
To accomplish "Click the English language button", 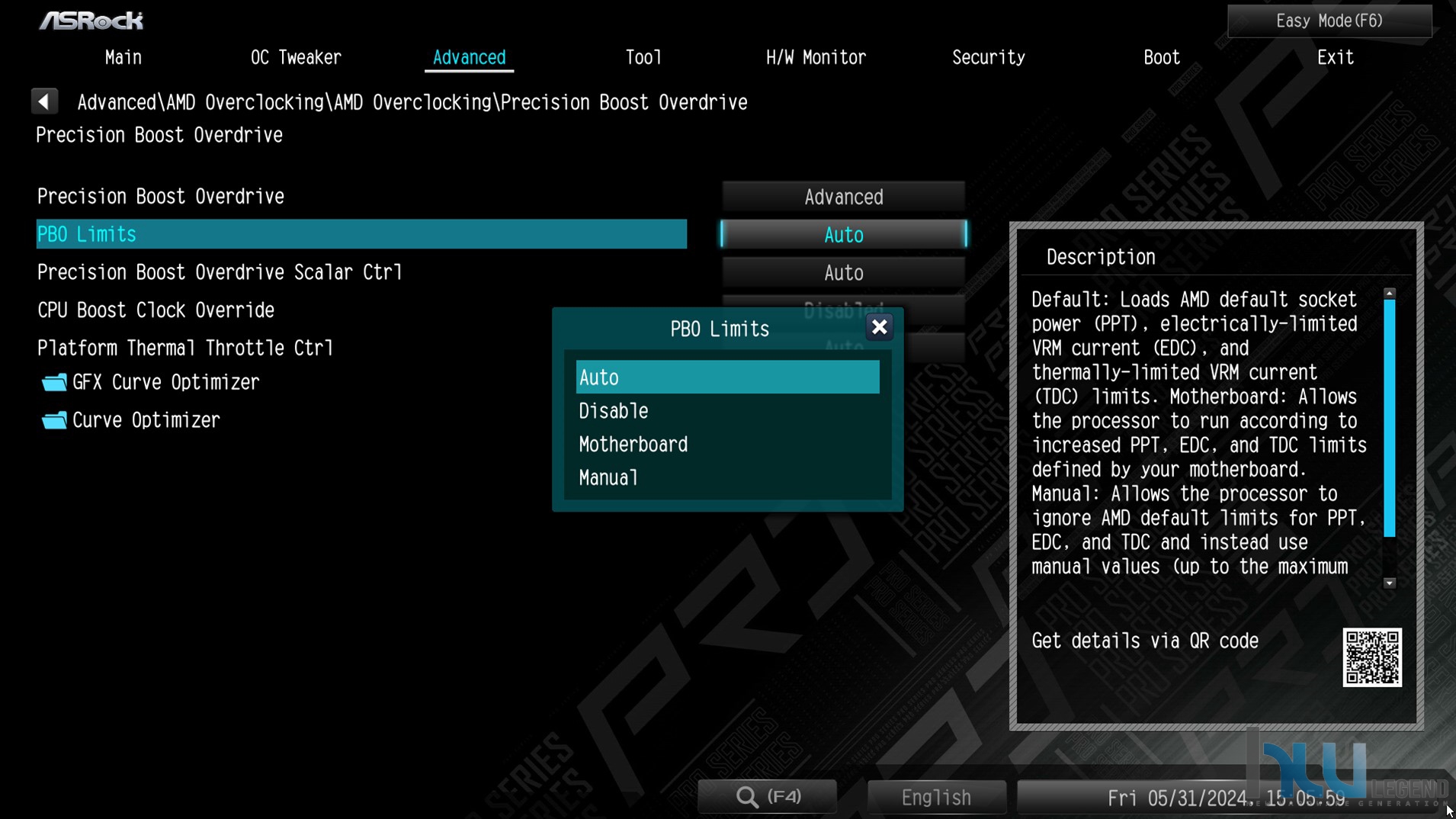I will click(x=936, y=798).
